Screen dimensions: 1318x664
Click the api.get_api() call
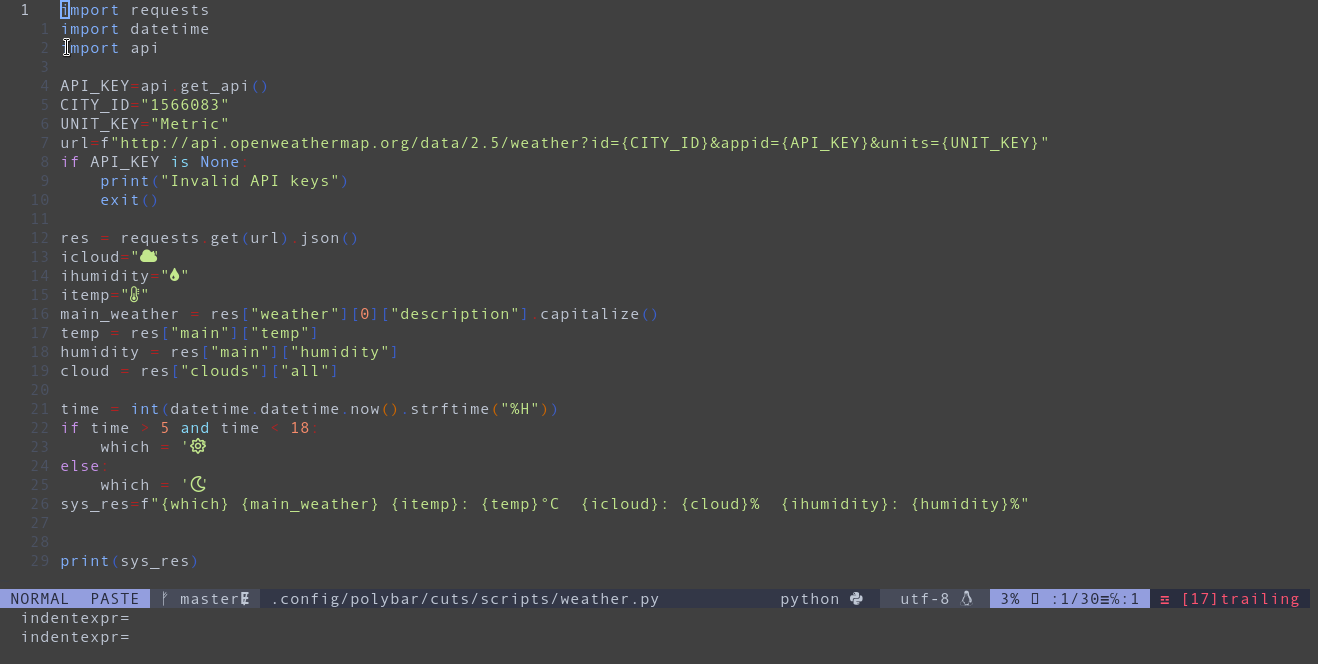[x=205, y=86]
